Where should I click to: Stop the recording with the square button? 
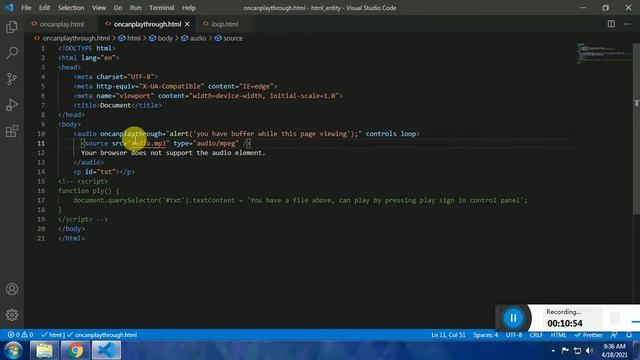tap(615, 318)
